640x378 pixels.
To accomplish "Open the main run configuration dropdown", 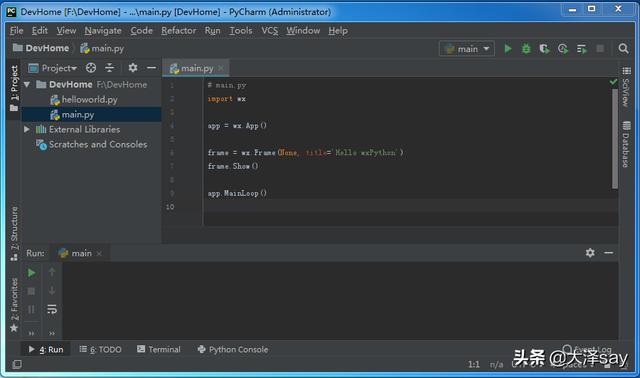I will point(467,49).
